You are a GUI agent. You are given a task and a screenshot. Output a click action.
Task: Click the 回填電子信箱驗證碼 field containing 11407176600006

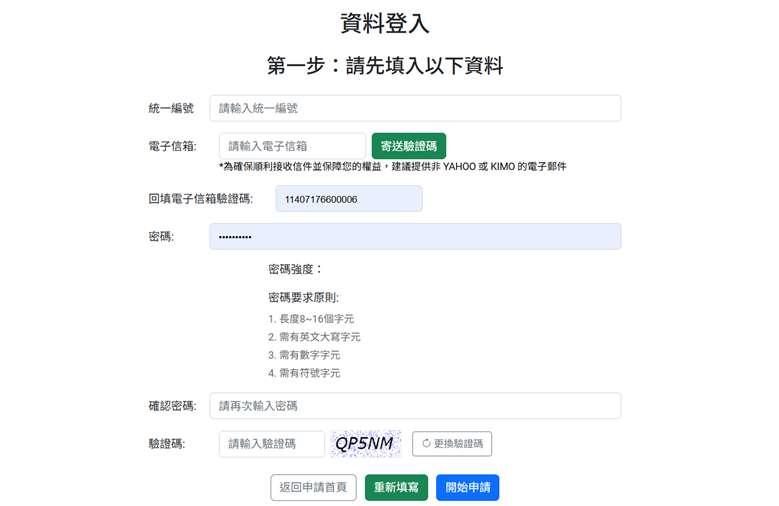pos(348,199)
